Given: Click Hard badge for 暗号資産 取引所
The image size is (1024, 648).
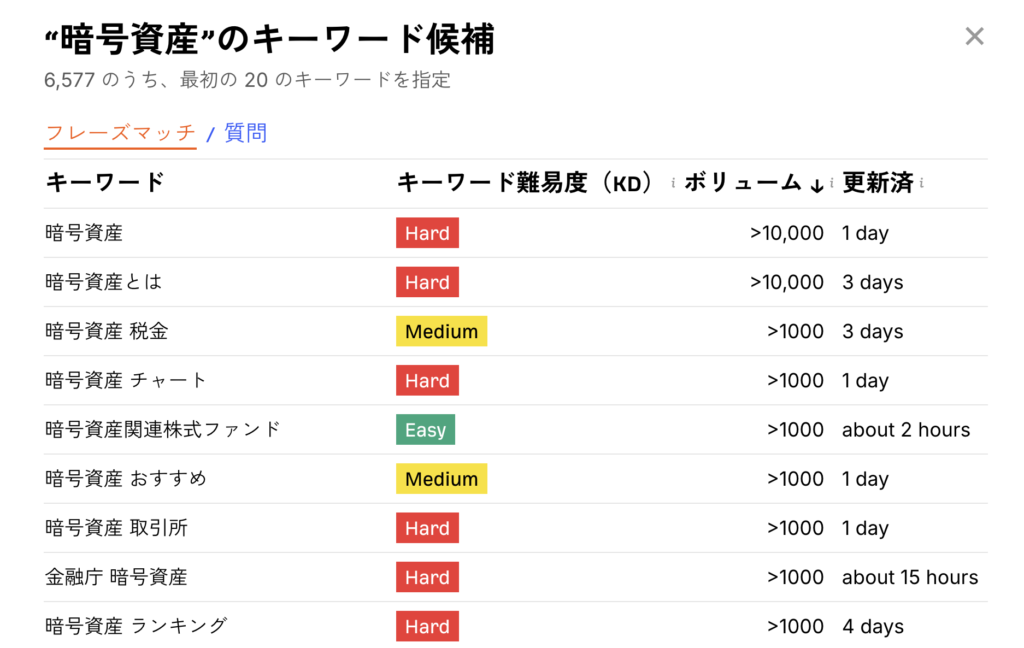Looking at the screenshot, I should pyautogui.click(x=427, y=528).
